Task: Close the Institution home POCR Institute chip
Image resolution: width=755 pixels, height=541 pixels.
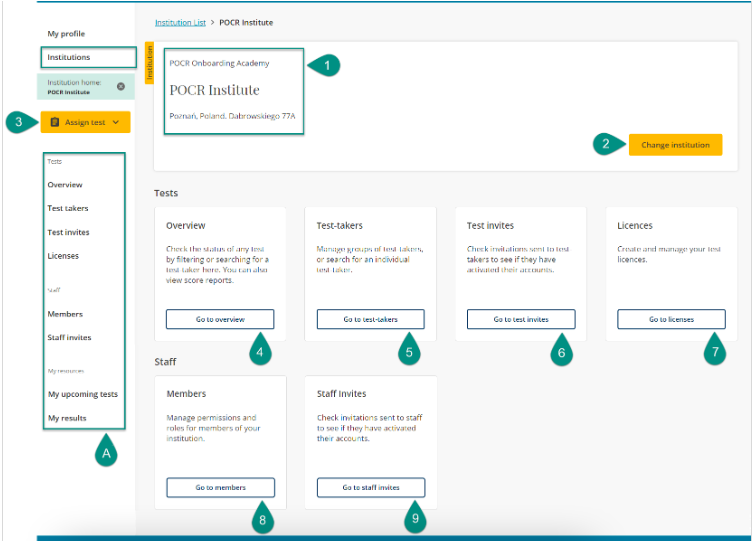Action: (x=121, y=87)
